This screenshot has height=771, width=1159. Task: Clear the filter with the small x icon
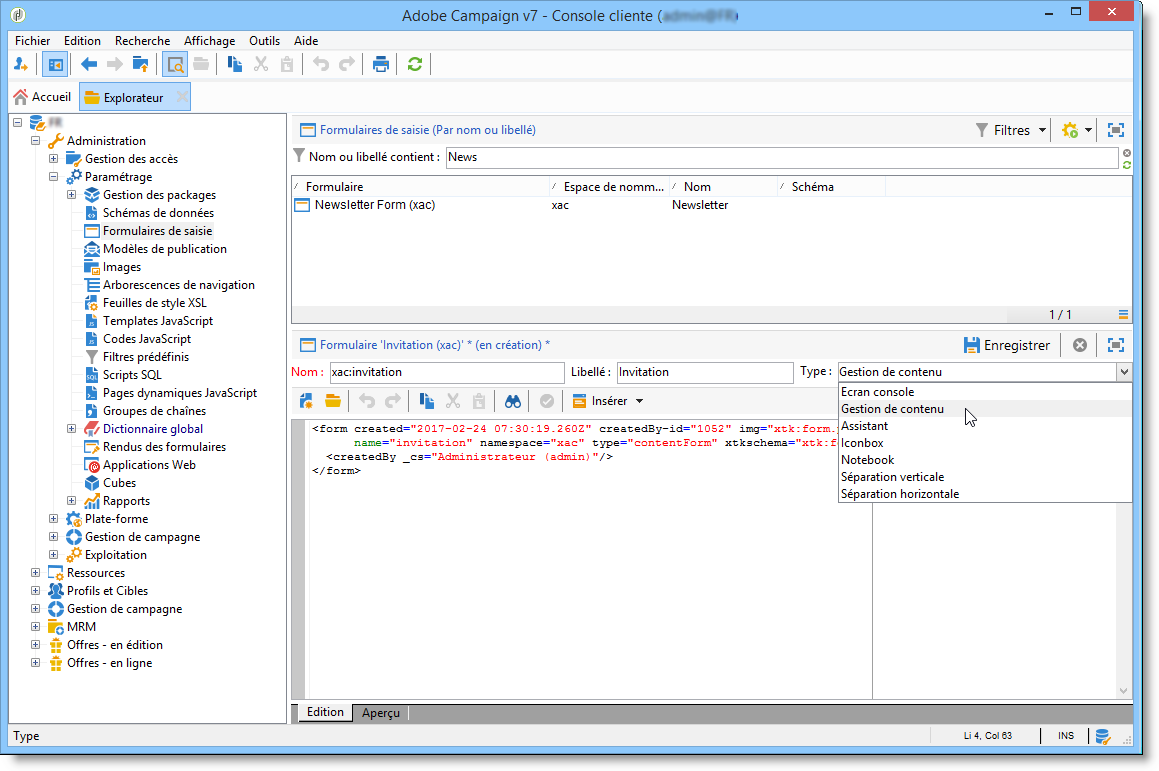1126,153
